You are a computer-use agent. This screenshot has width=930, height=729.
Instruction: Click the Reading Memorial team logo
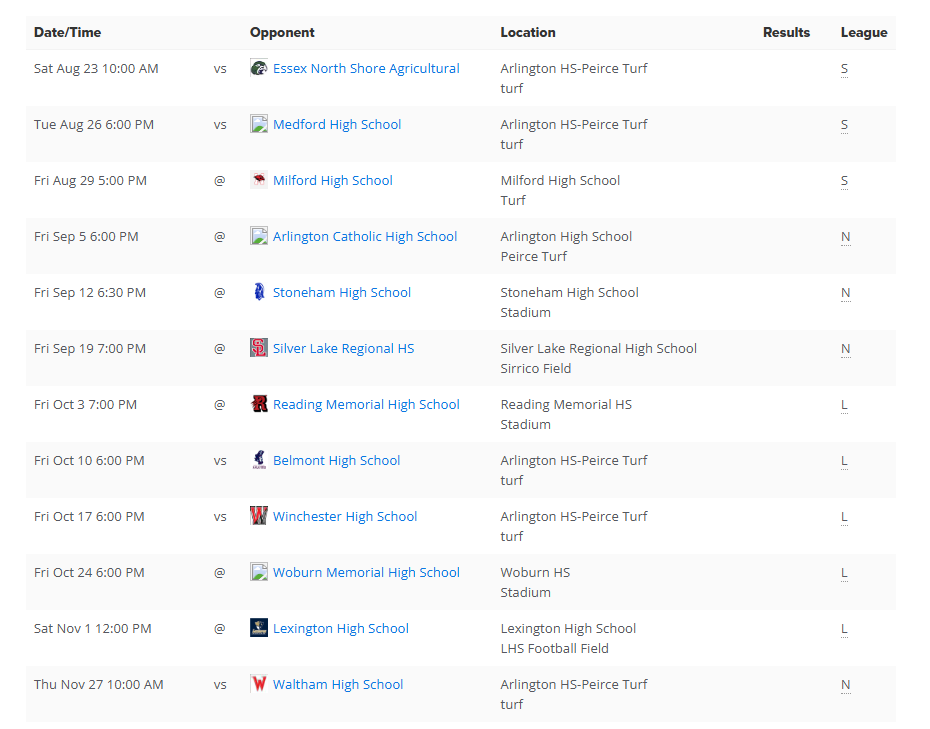(x=259, y=404)
